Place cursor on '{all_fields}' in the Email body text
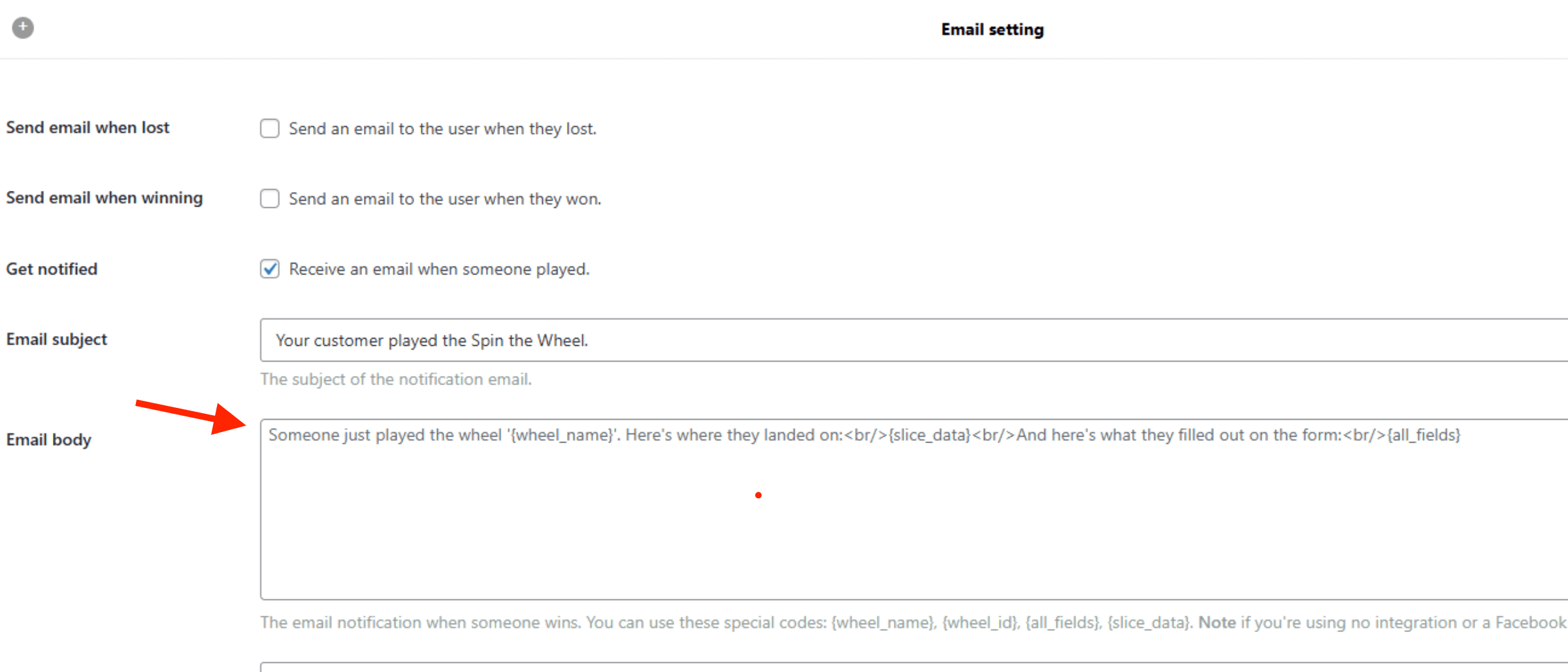This screenshot has height=672, width=1568. [1424, 435]
